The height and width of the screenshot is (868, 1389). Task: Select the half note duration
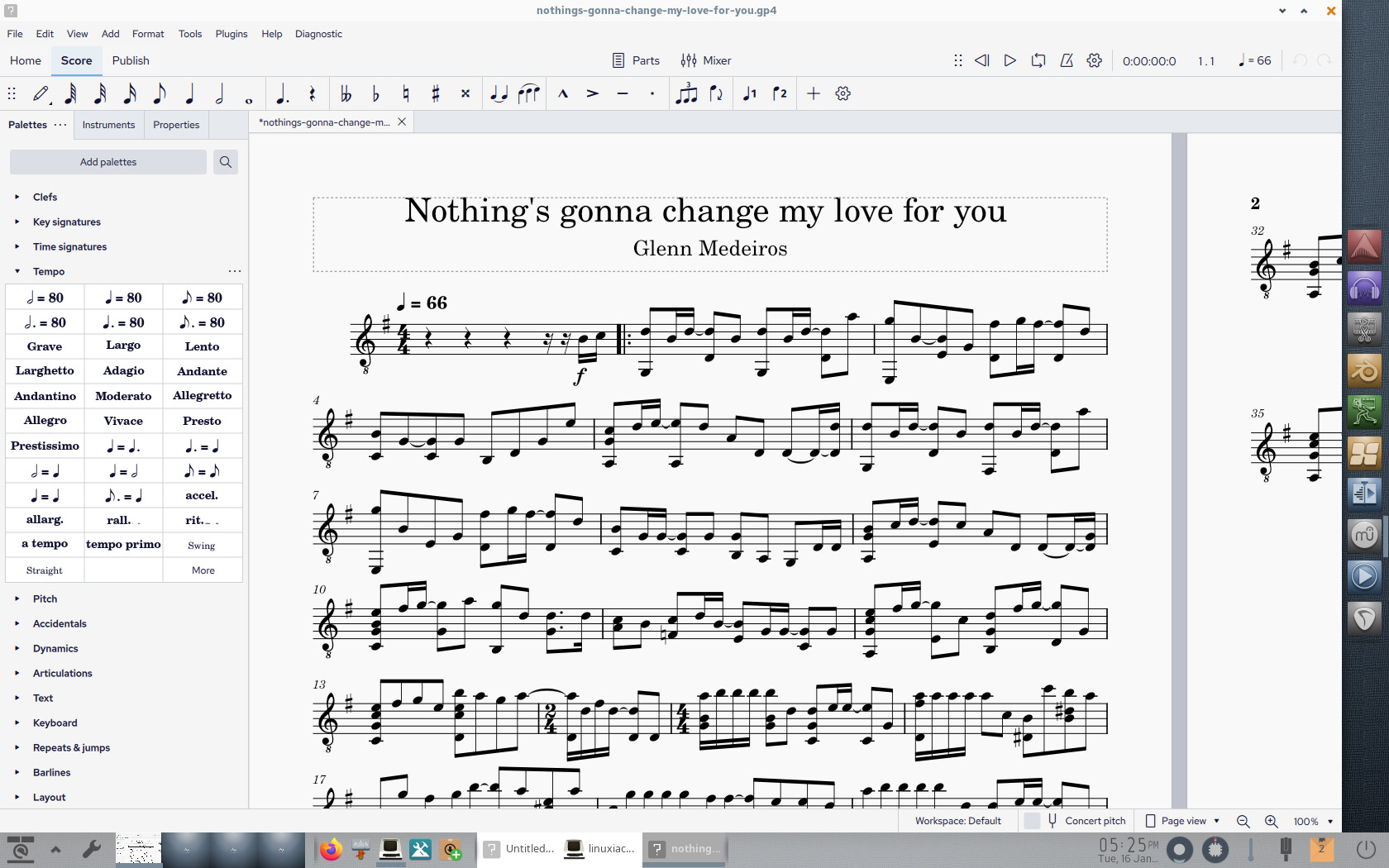pos(220,93)
